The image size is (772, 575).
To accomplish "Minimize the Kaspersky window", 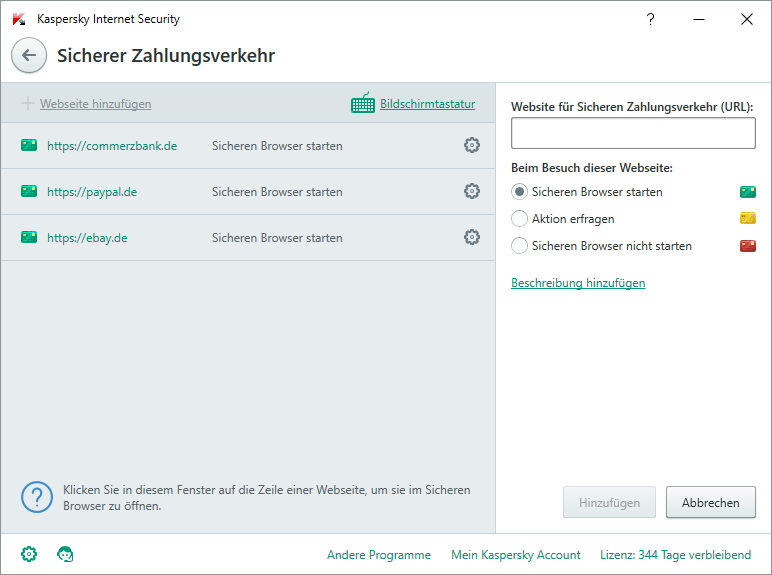I will pos(699,19).
